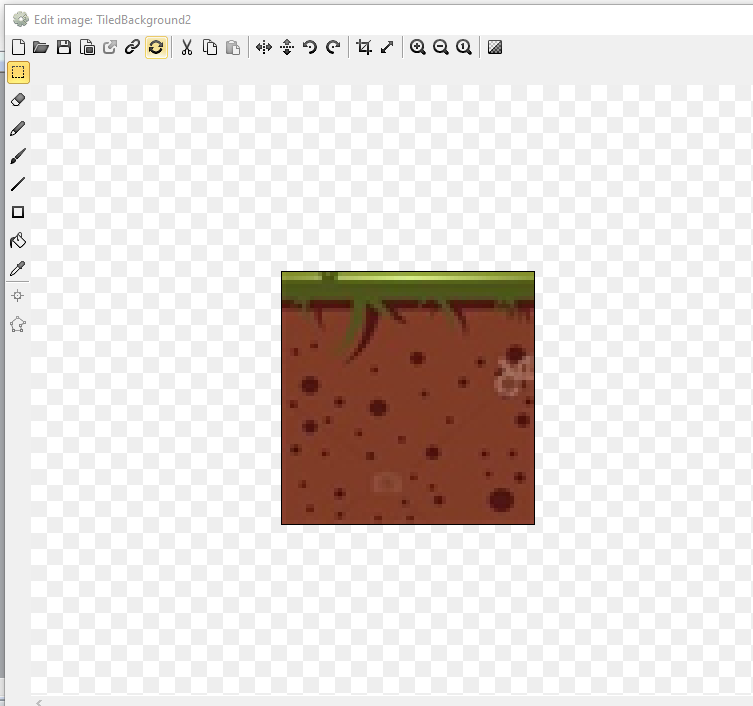Click the gear icon beside the Edit image title
The width and height of the screenshot is (753, 706).
coord(21,19)
